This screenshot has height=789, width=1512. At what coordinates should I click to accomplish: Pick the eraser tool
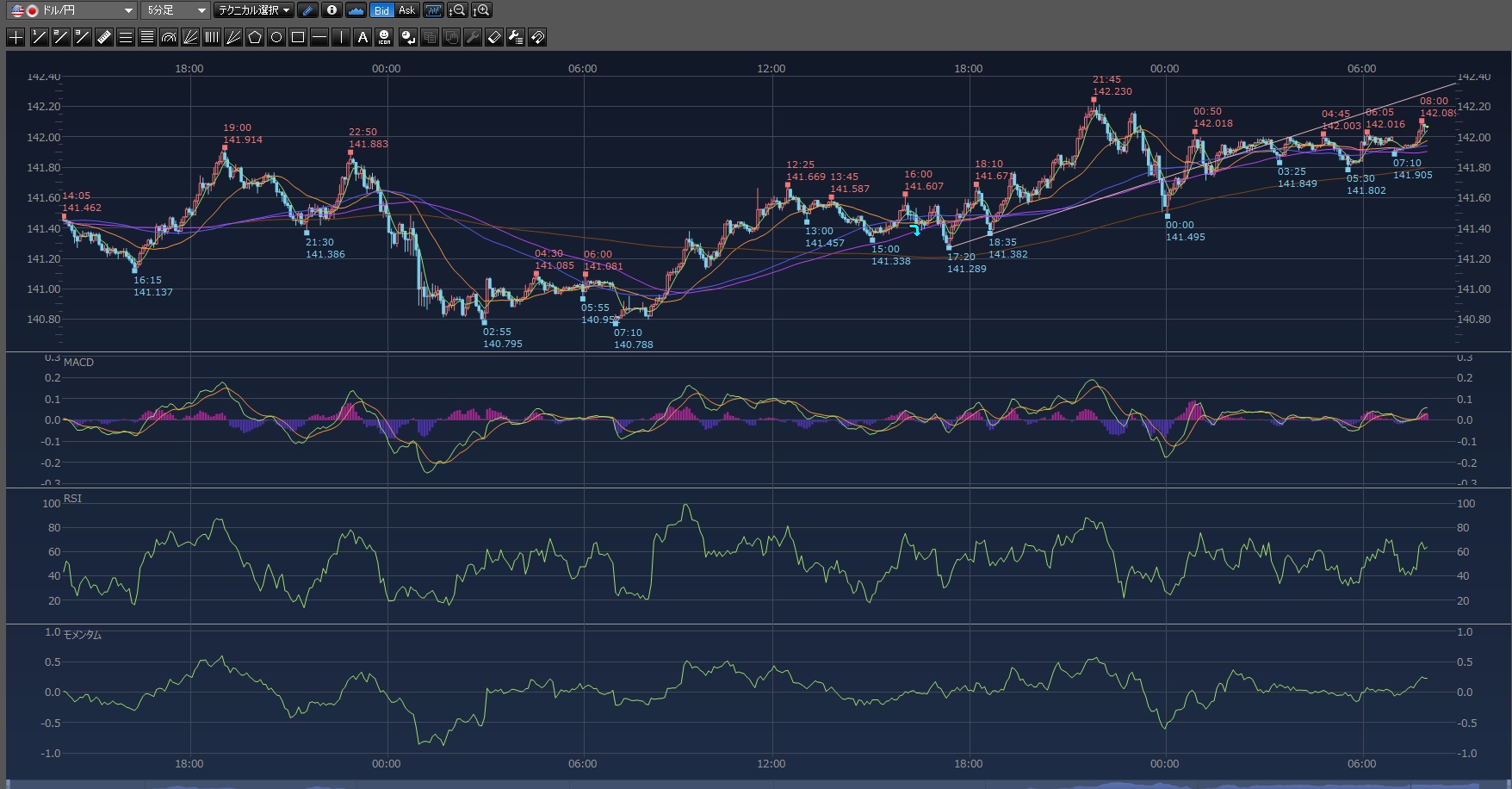(x=494, y=37)
